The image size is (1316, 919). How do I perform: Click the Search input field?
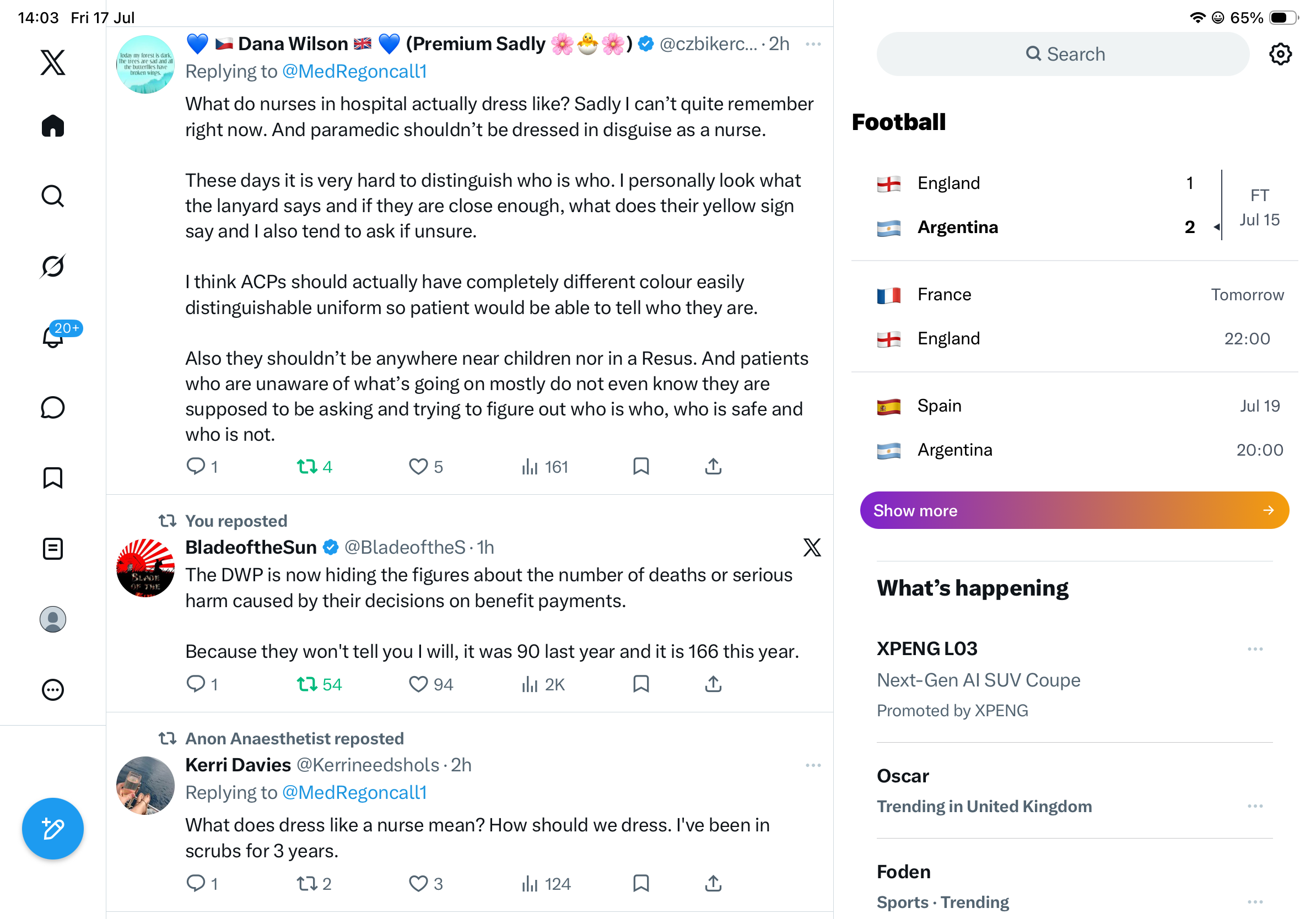1062,54
